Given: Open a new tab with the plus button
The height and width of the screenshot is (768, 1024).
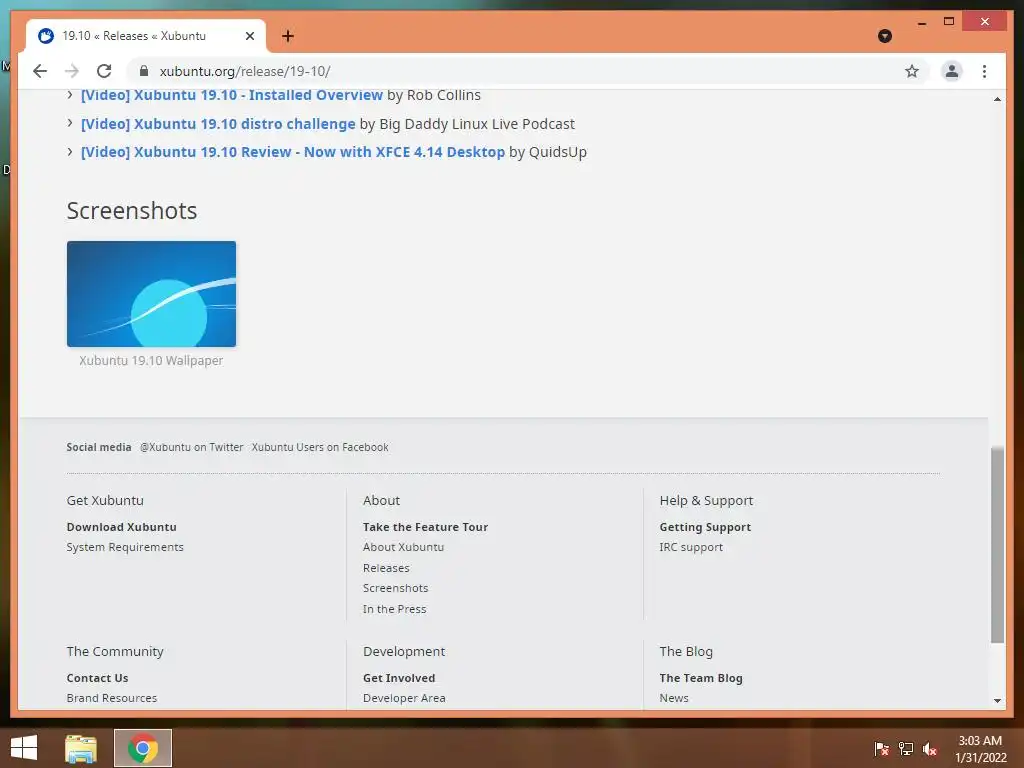Looking at the screenshot, I should tap(288, 36).
